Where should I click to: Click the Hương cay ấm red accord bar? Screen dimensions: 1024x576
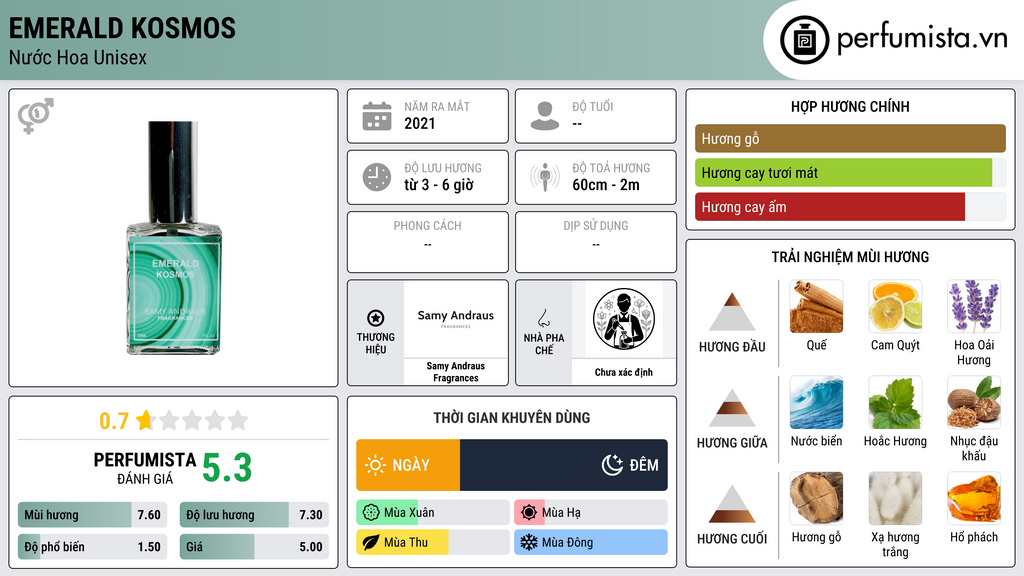tap(830, 207)
